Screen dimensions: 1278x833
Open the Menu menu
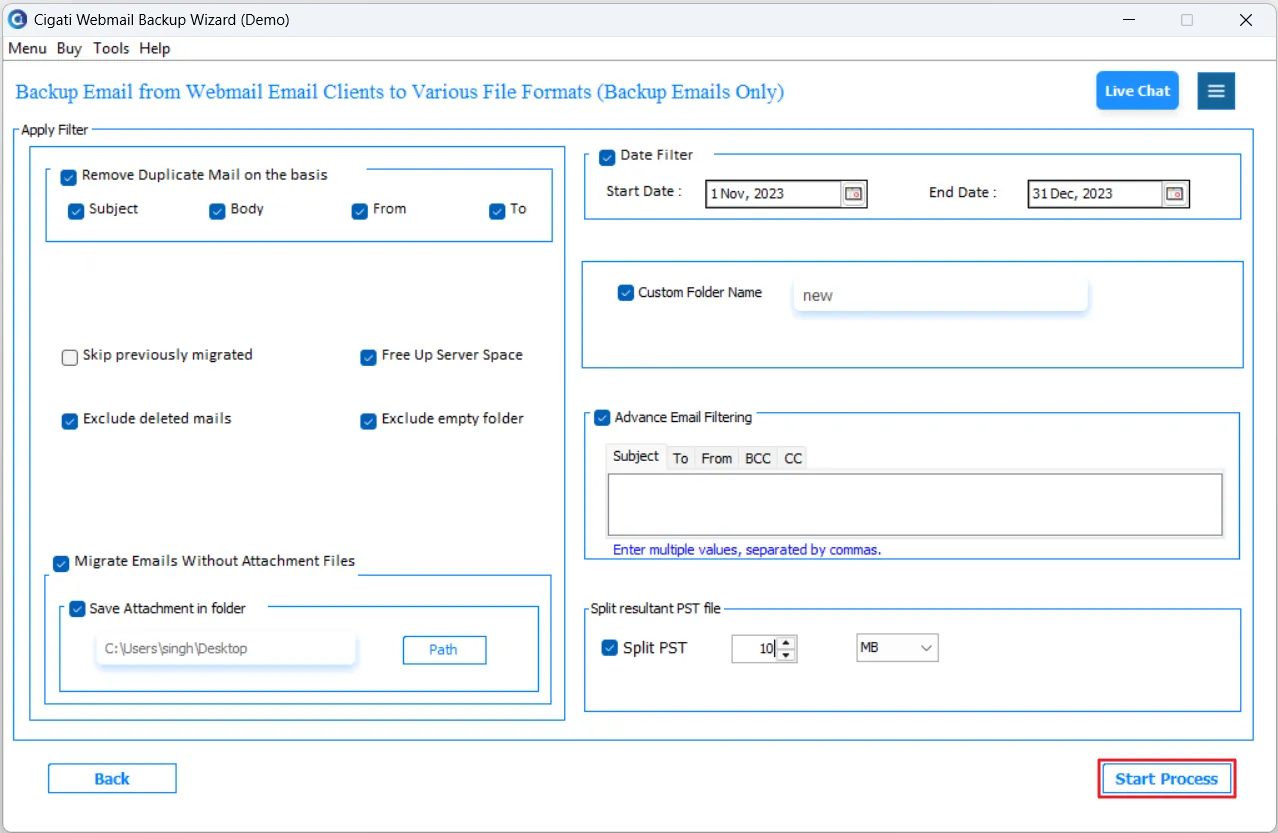point(27,48)
